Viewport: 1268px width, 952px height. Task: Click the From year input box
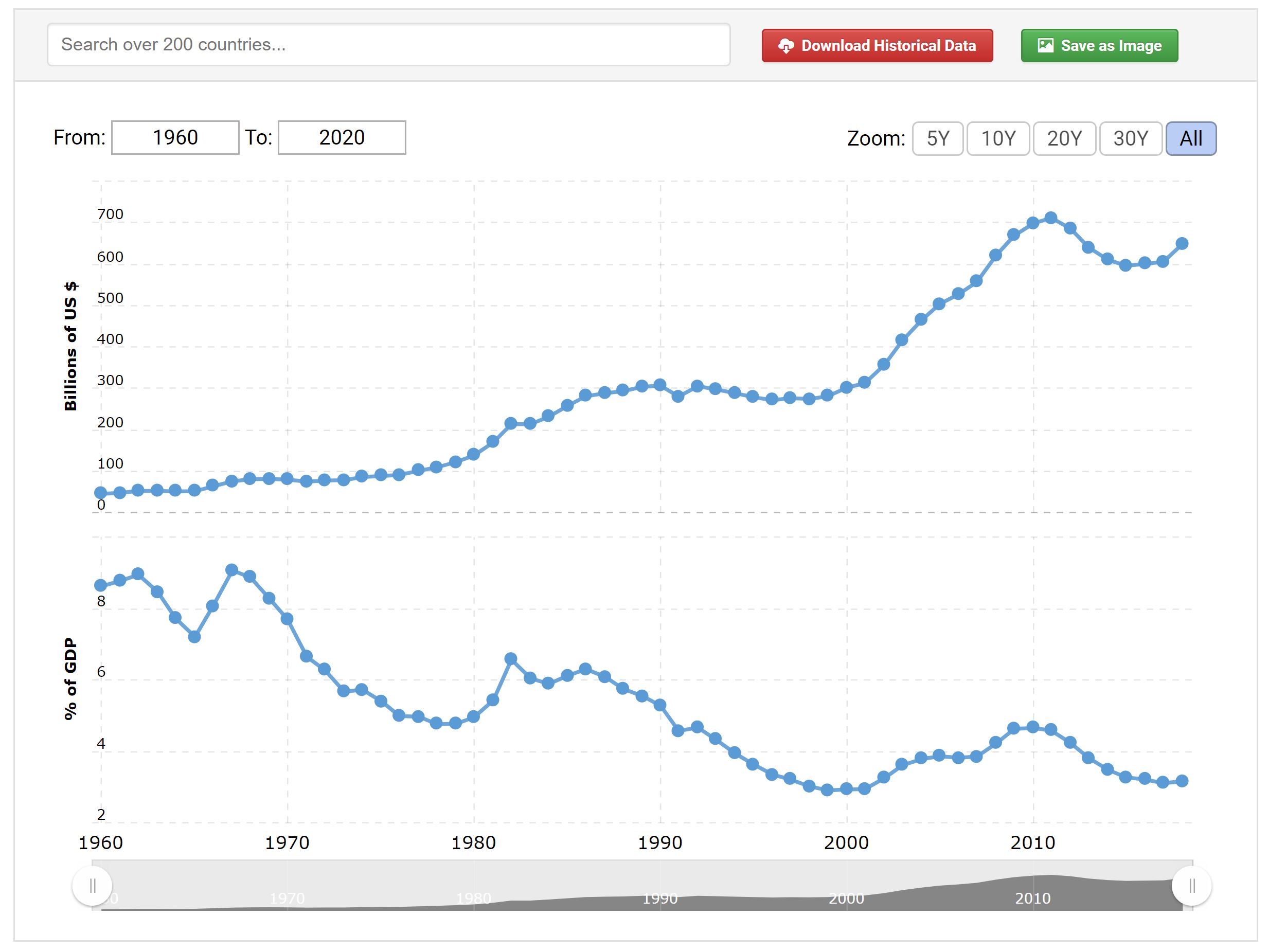[x=175, y=137]
